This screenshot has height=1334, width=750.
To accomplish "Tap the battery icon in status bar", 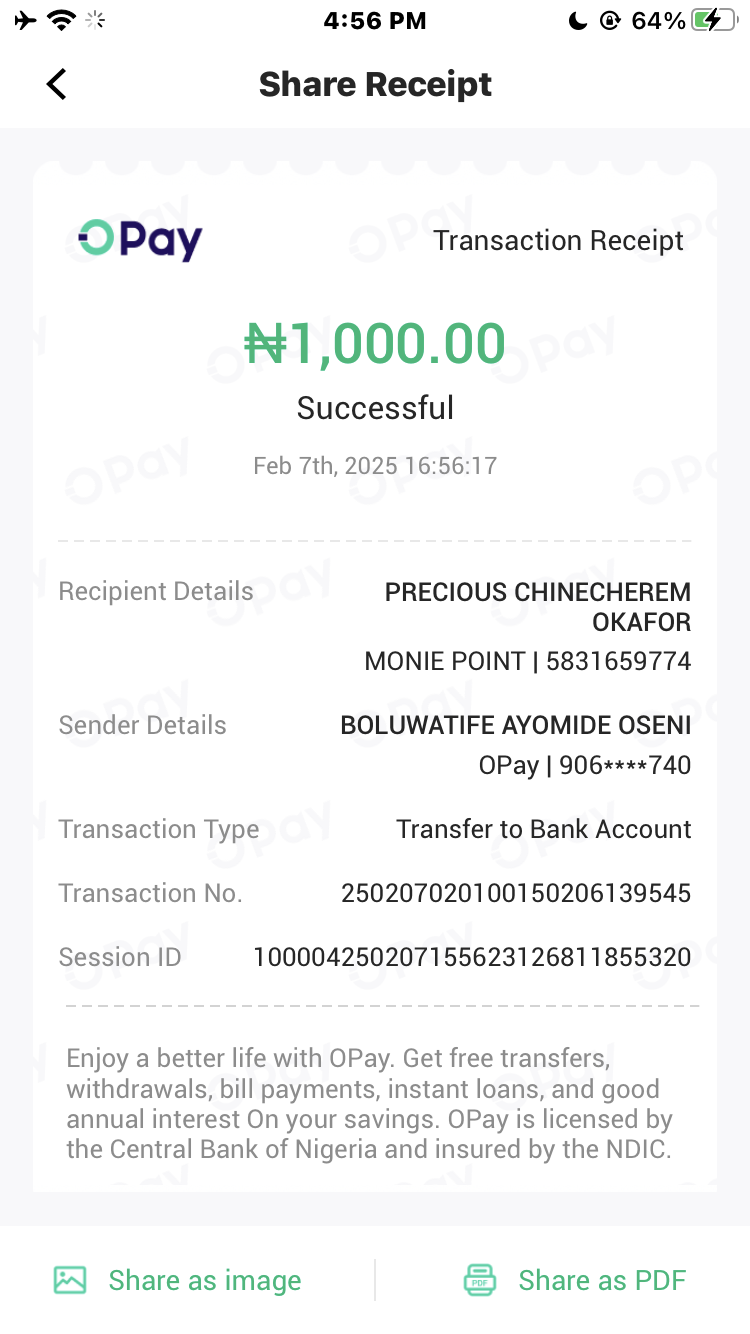I will 713,20.
